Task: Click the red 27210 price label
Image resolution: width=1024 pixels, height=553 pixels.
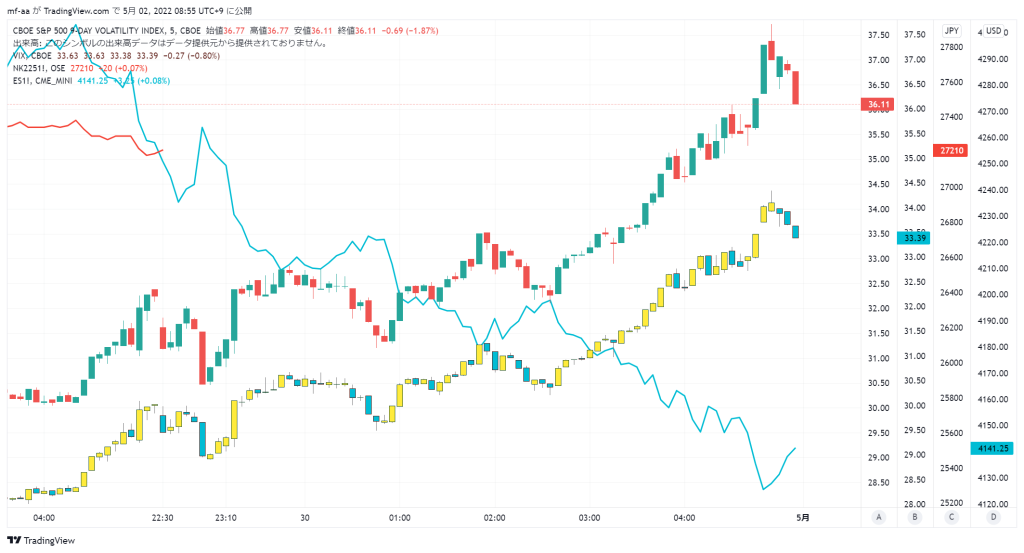Action: (951, 150)
